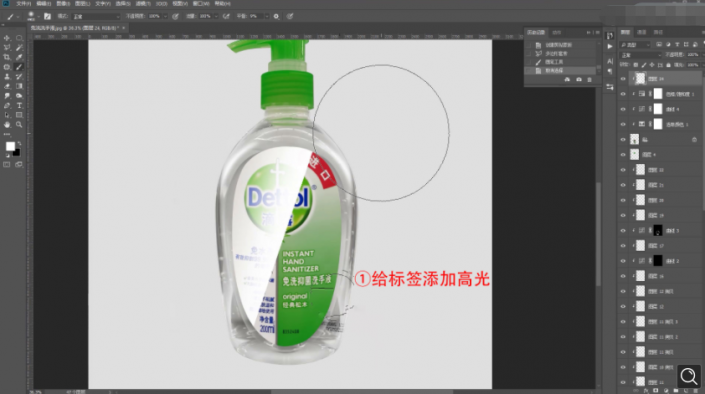Select the Magic Wand tool
Viewport: 705px width, 394px height.
pyautogui.click(x=19, y=48)
